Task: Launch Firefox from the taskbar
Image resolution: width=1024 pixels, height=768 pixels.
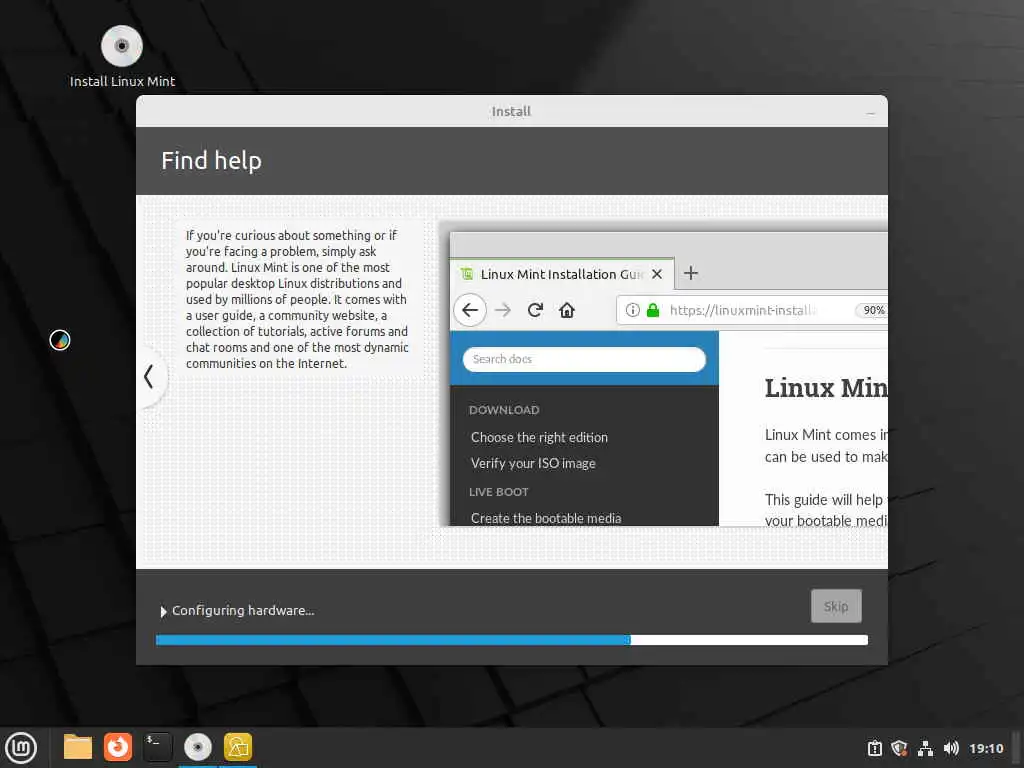Action: click(x=118, y=747)
